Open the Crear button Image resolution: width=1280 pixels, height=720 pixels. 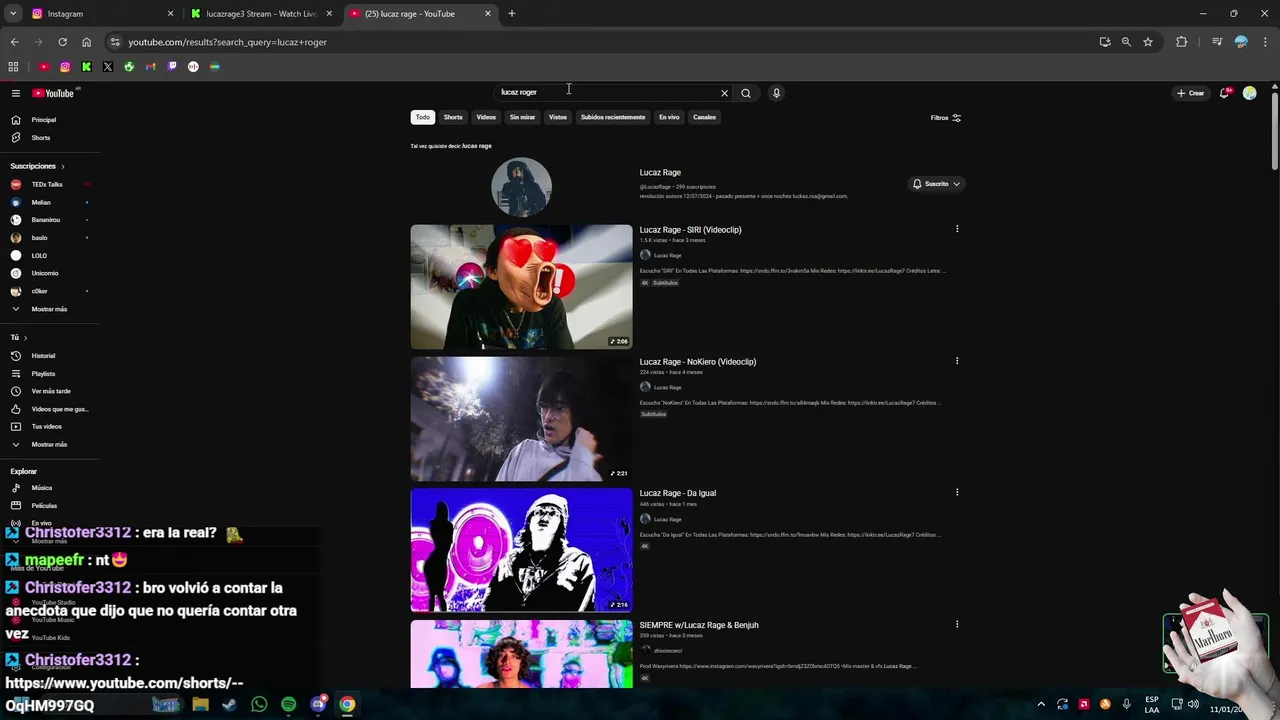(1190, 93)
